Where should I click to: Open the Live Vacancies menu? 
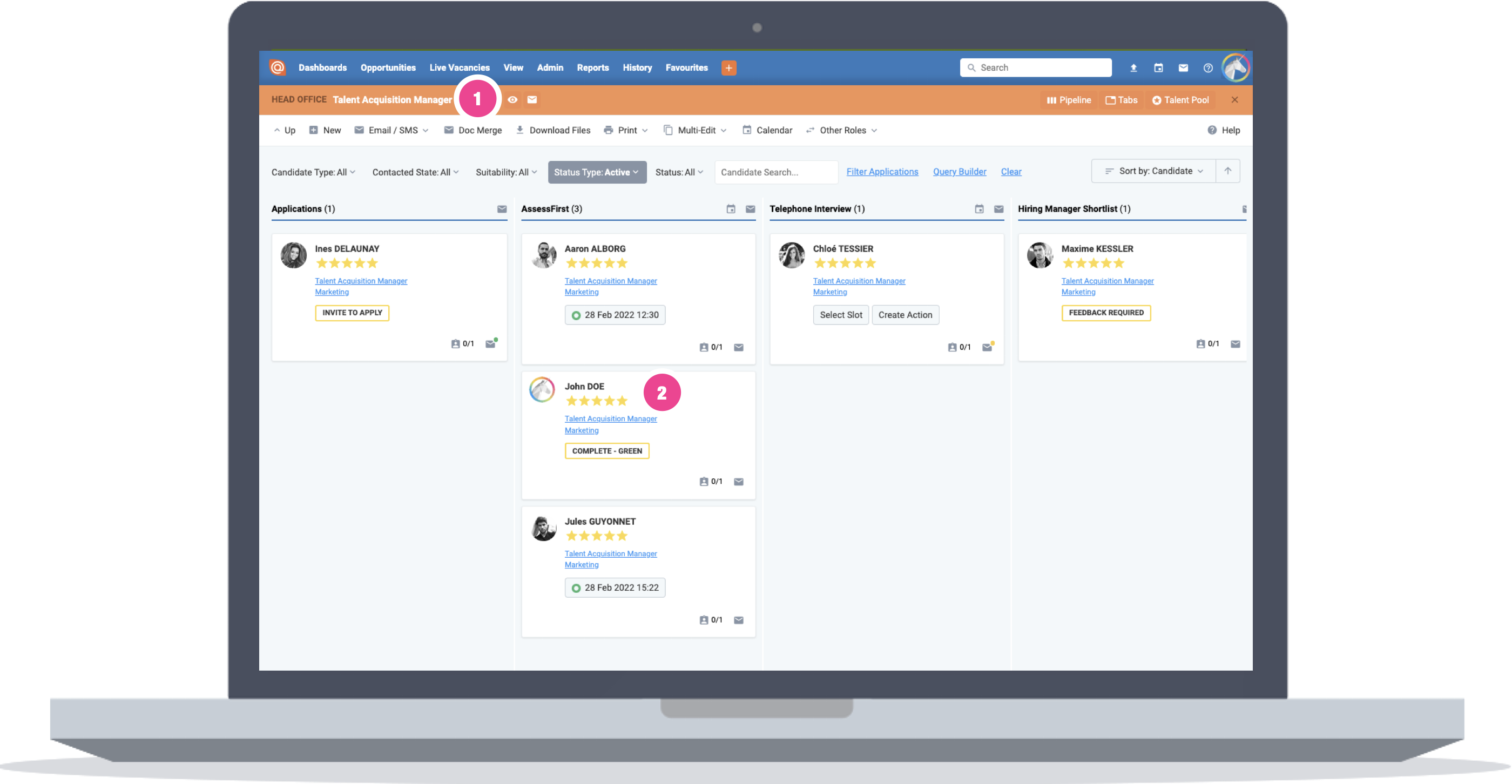tap(459, 67)
